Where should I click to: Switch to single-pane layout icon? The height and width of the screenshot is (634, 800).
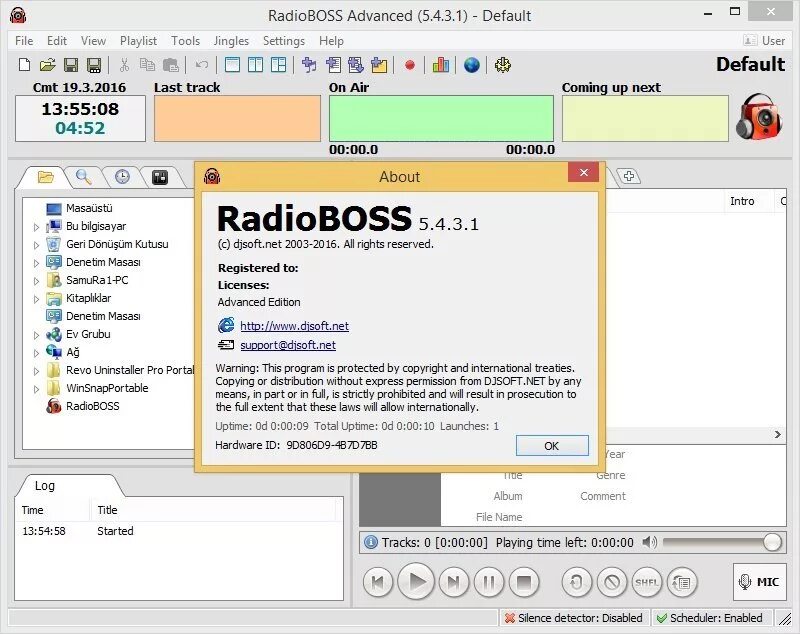tap(232, 65)
